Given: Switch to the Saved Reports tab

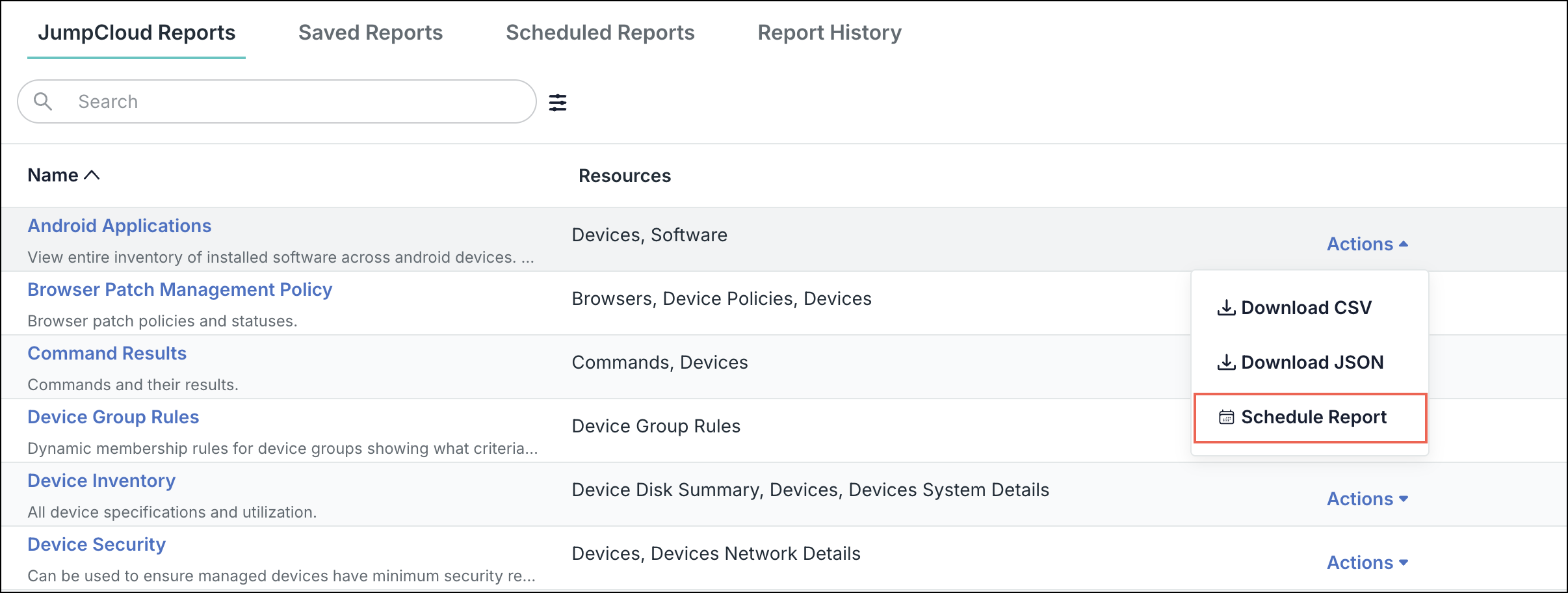Looking at the screenshot, I should pyautogui.click(x=370, y=33).
